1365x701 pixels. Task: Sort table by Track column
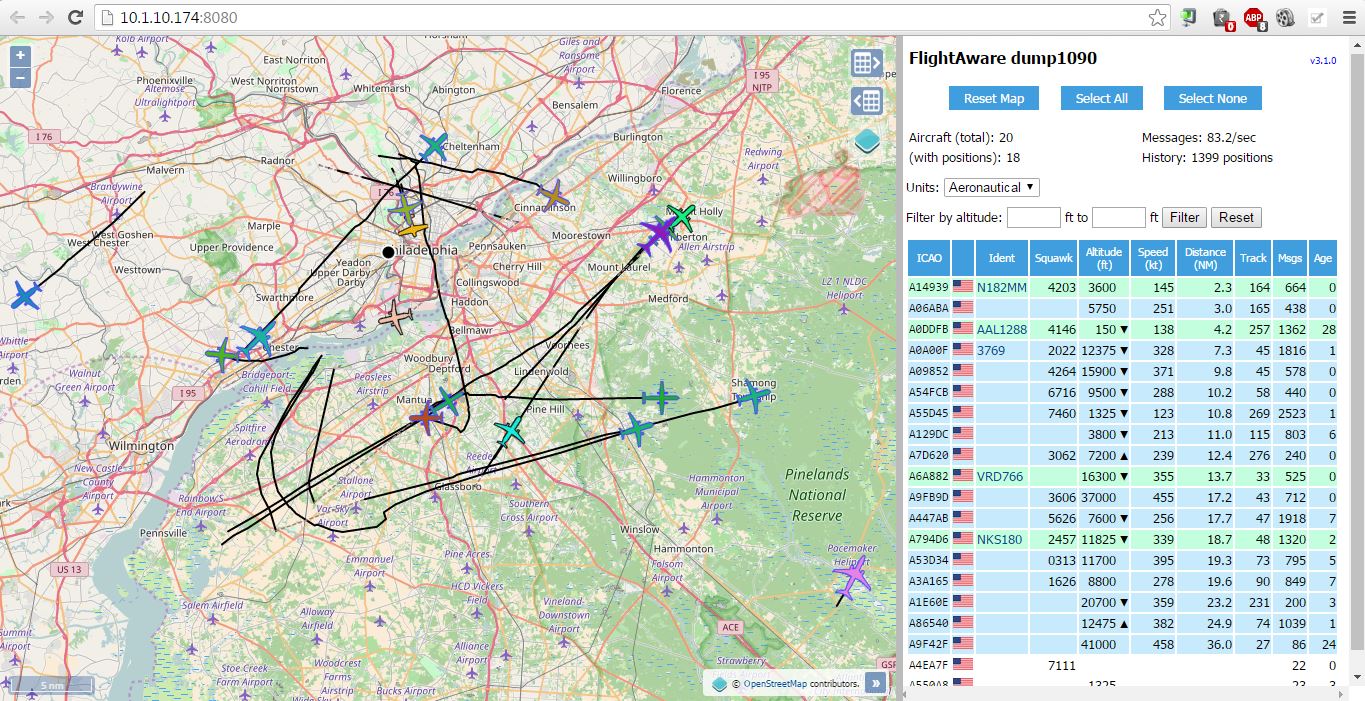(1253, 258)
